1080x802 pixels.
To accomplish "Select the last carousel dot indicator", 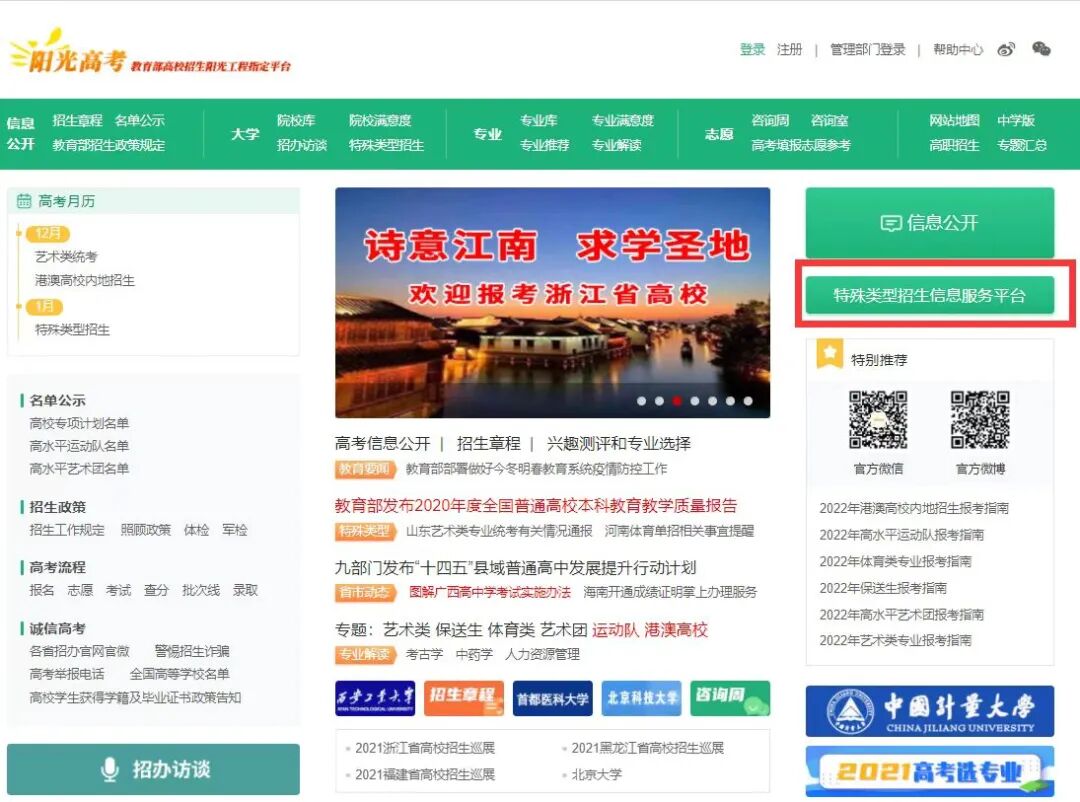I will tap(748, 401).
